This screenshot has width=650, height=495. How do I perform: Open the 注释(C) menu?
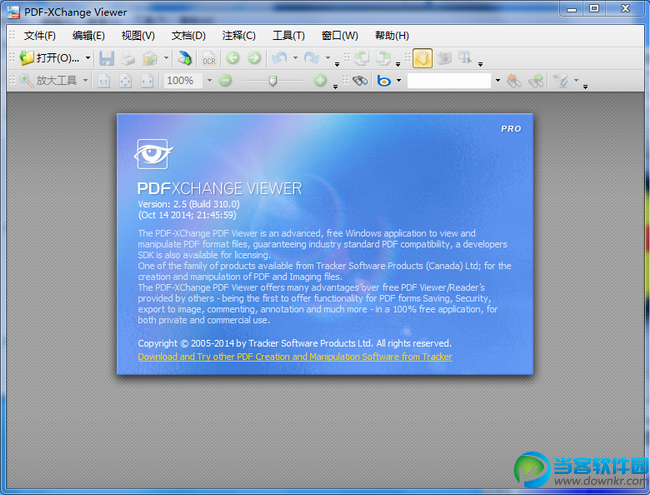coord(239,36)
